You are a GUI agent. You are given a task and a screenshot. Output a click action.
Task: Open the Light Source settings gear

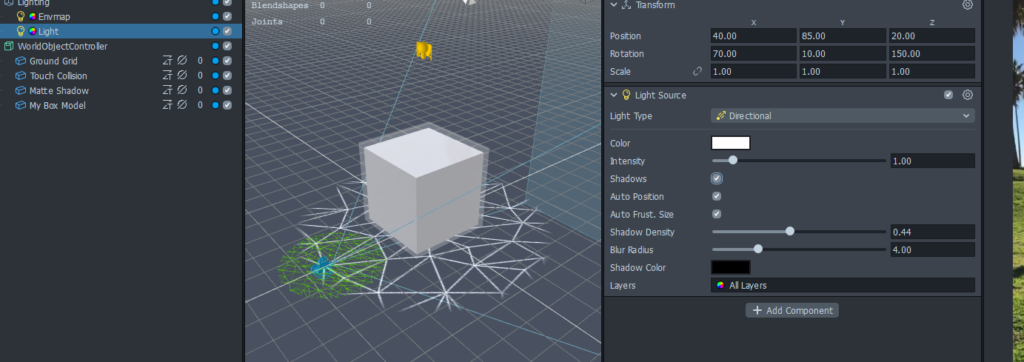click(x=968, y=95)
